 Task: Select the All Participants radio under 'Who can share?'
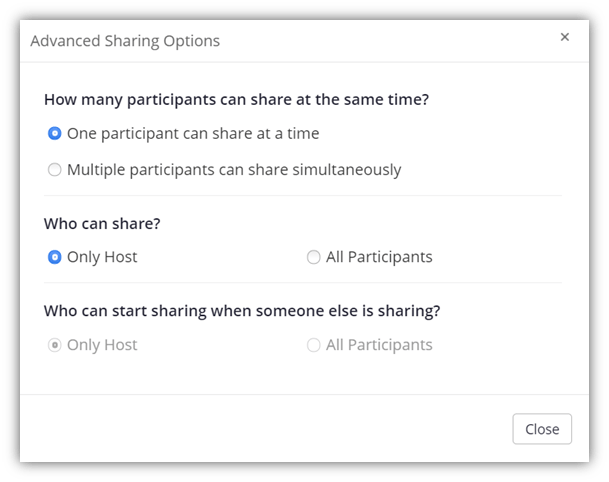coord(313,257)
